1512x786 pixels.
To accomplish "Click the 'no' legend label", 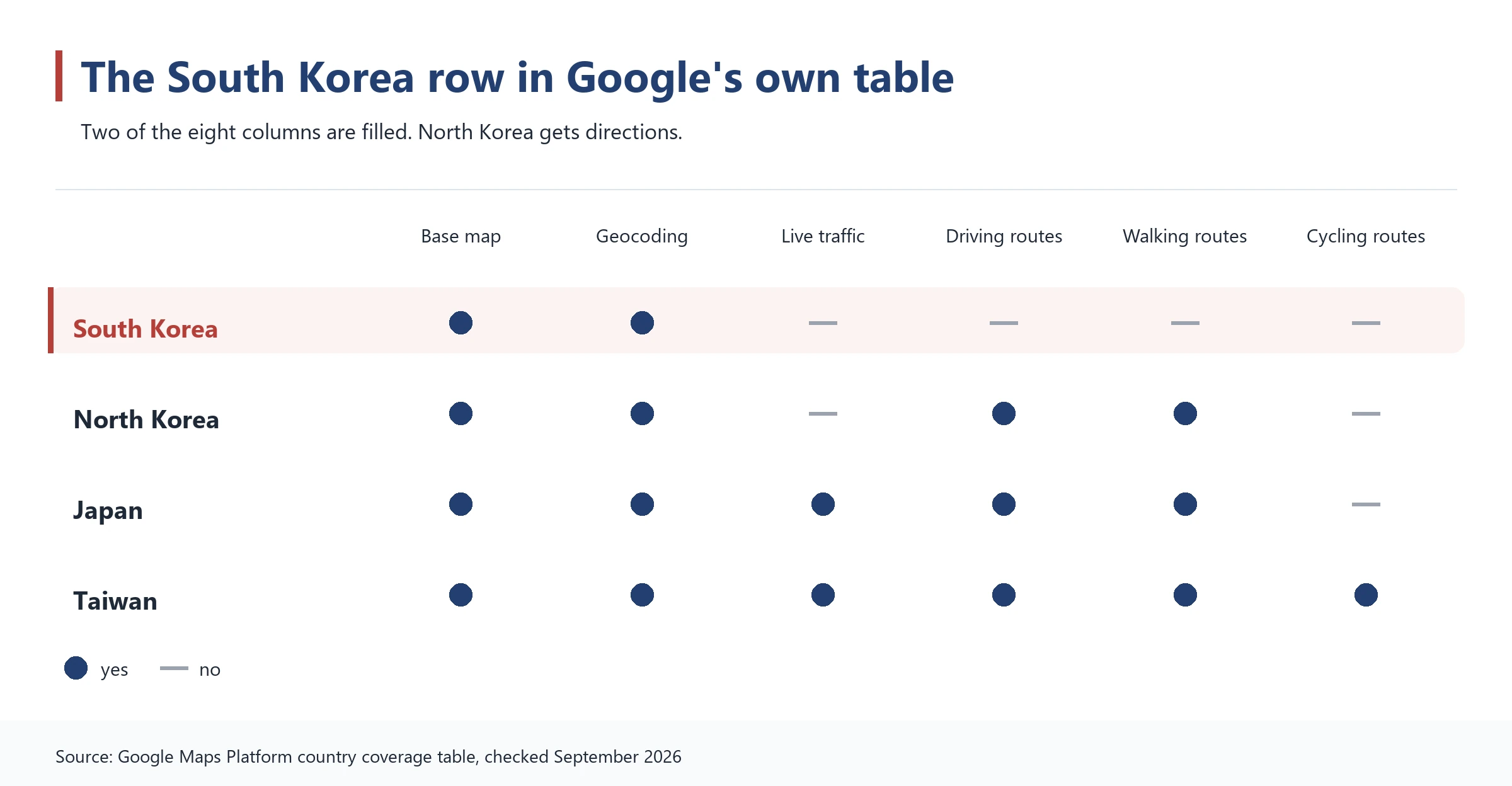I will coord(210,670).
